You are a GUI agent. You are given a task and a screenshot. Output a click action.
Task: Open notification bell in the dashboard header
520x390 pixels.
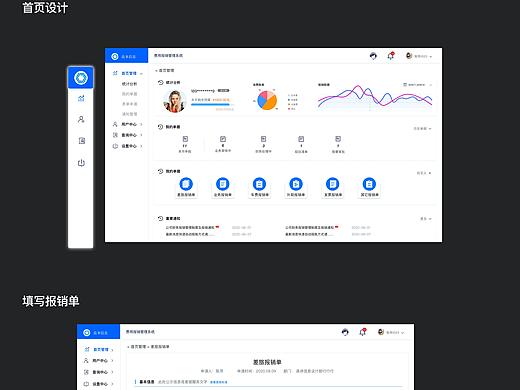391,56
